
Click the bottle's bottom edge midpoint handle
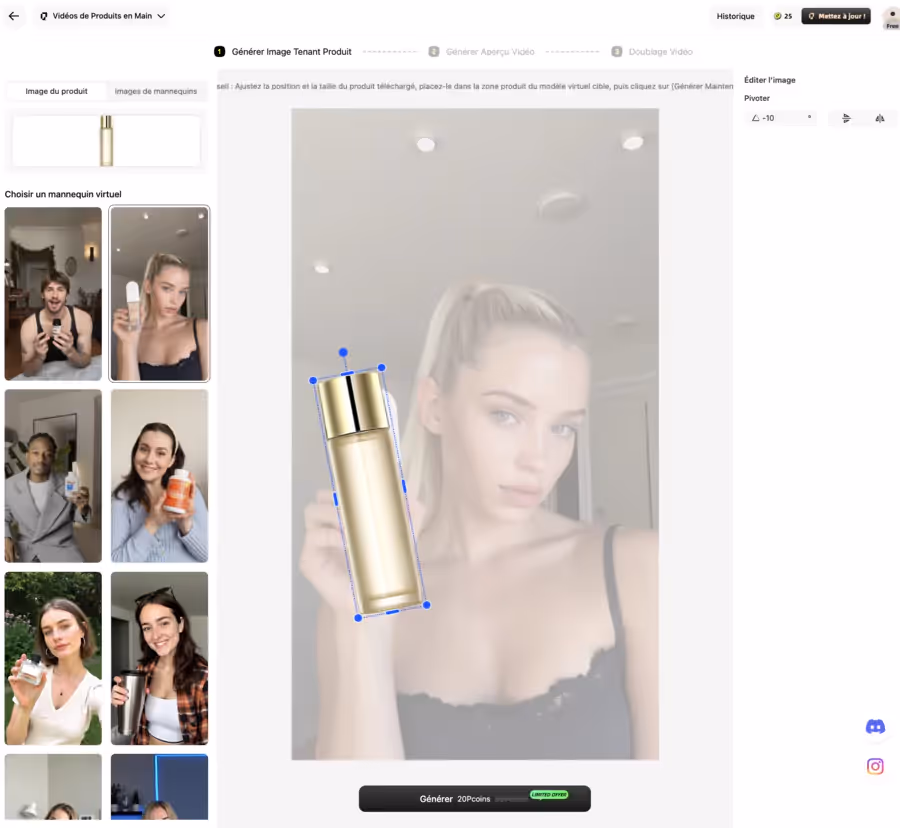coord(393,612)
